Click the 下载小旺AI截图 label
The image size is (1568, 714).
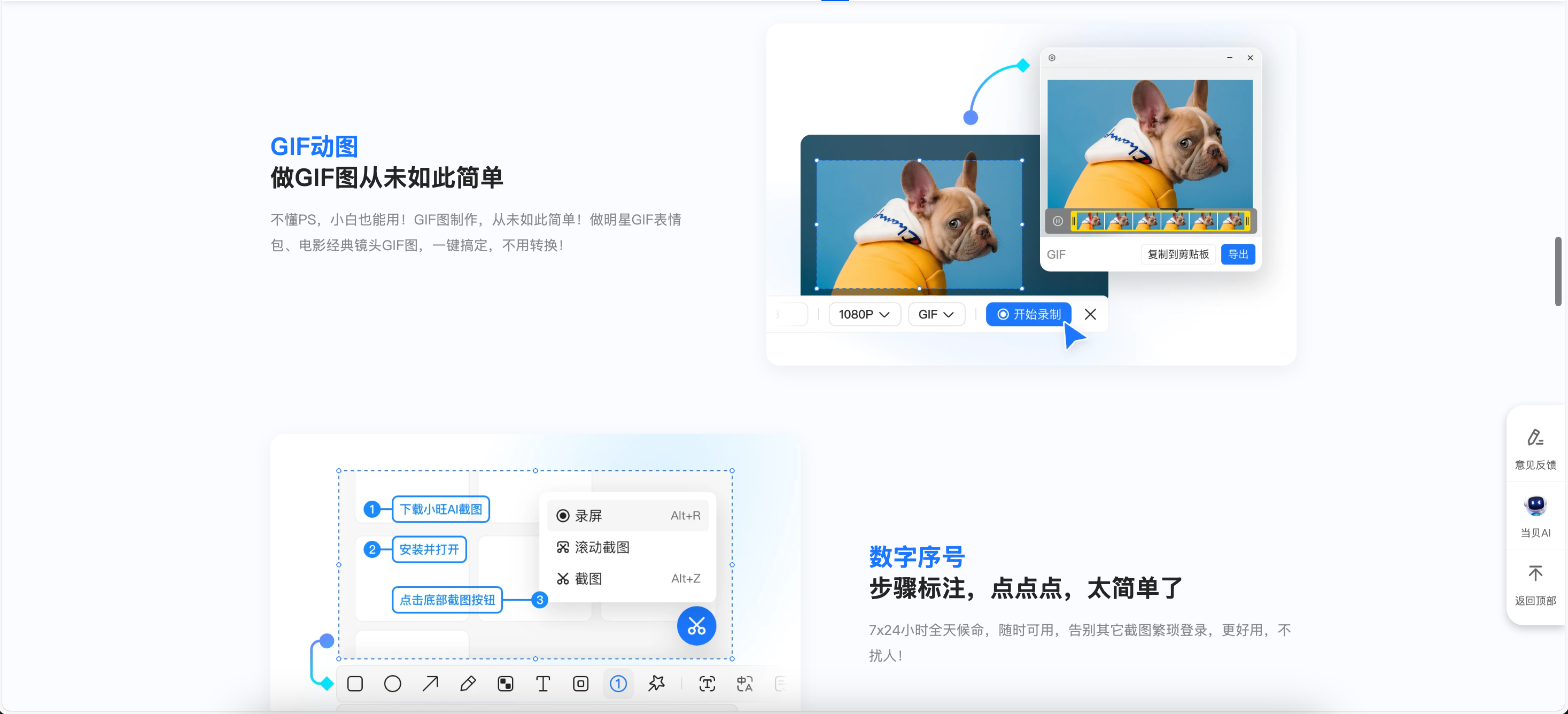pos(441,509)
